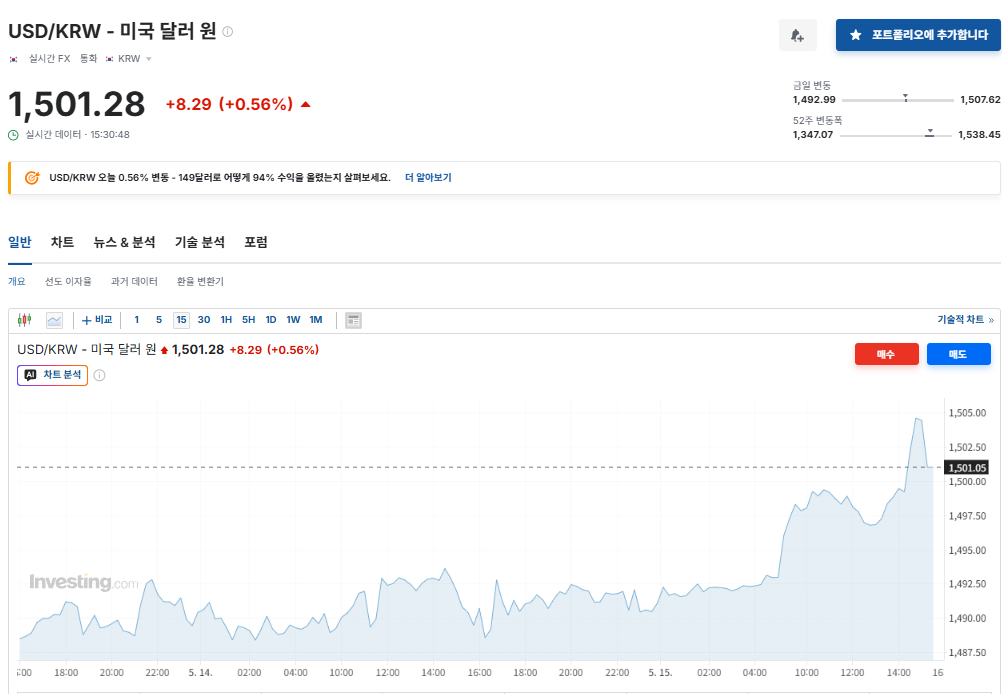Click the green clock real-time icon

pos(13,135)
